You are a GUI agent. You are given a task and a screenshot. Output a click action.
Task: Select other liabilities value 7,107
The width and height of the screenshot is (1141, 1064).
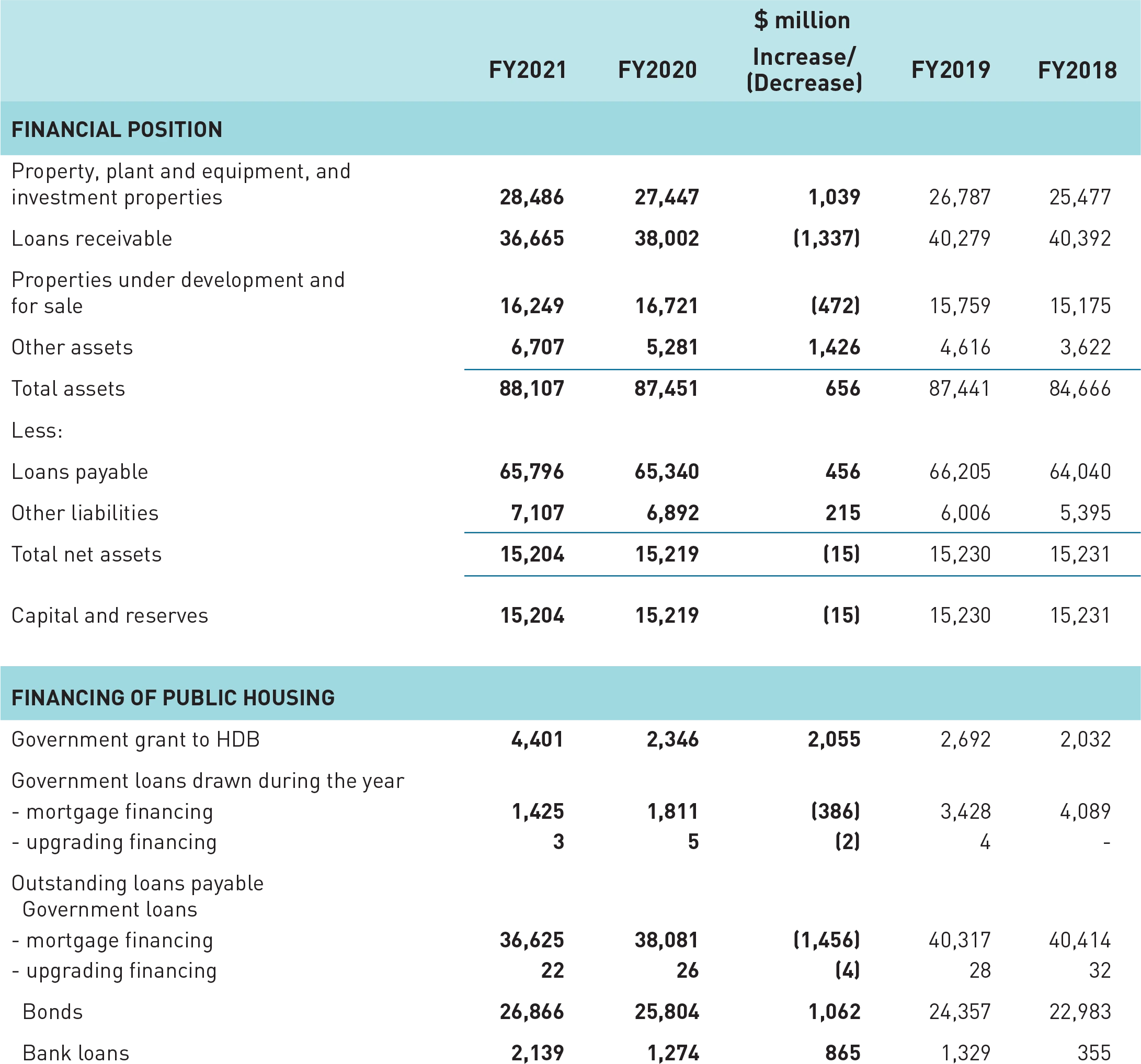point(538,513)
